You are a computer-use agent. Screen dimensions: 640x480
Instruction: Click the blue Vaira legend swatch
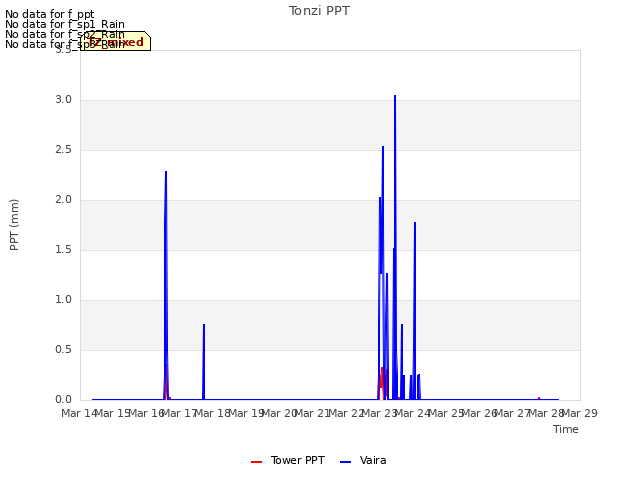[x=345, y=462]
